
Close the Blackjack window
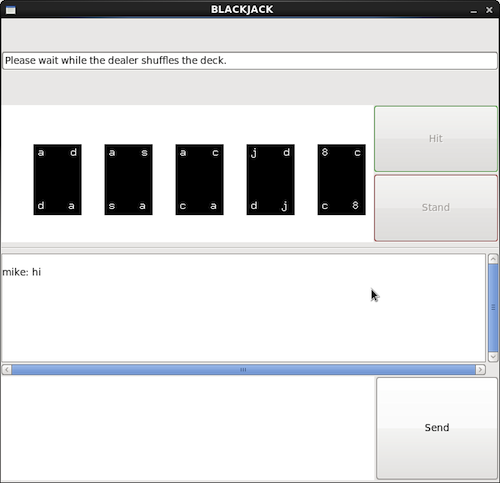pyautogui.click(x=489, y=10)
